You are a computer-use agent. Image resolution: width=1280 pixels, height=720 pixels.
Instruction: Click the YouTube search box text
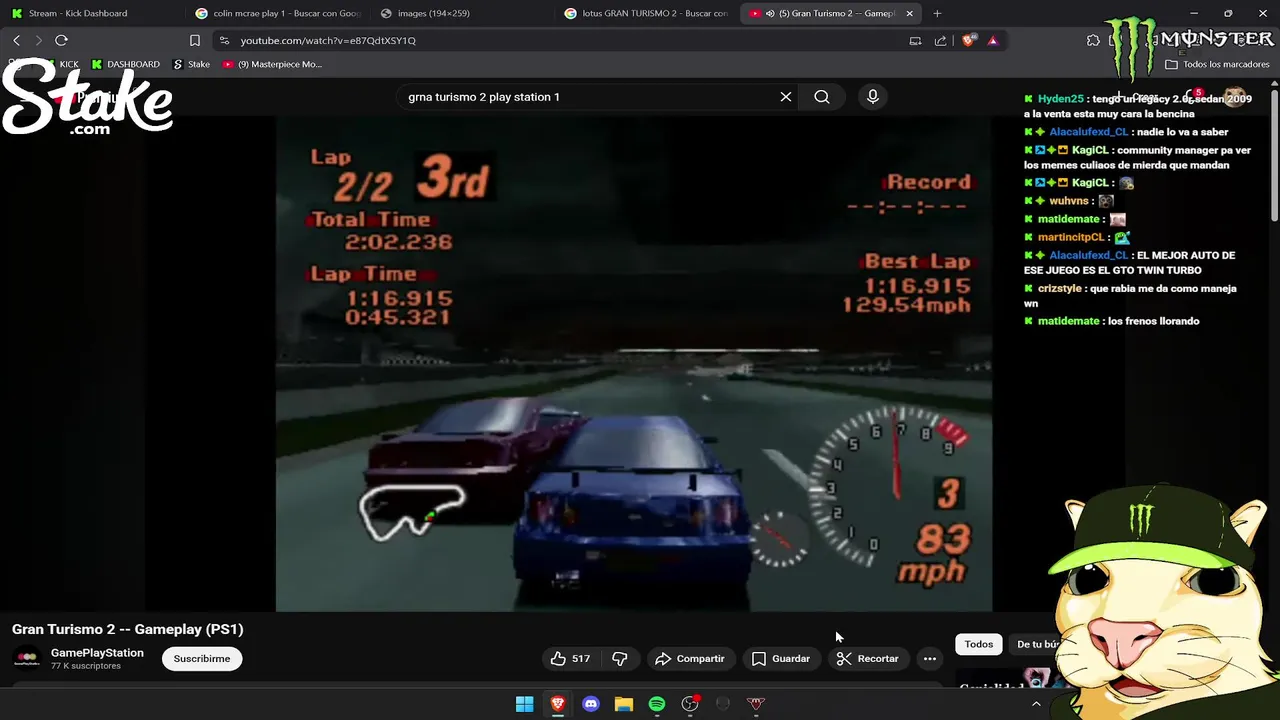pos(484,97)
